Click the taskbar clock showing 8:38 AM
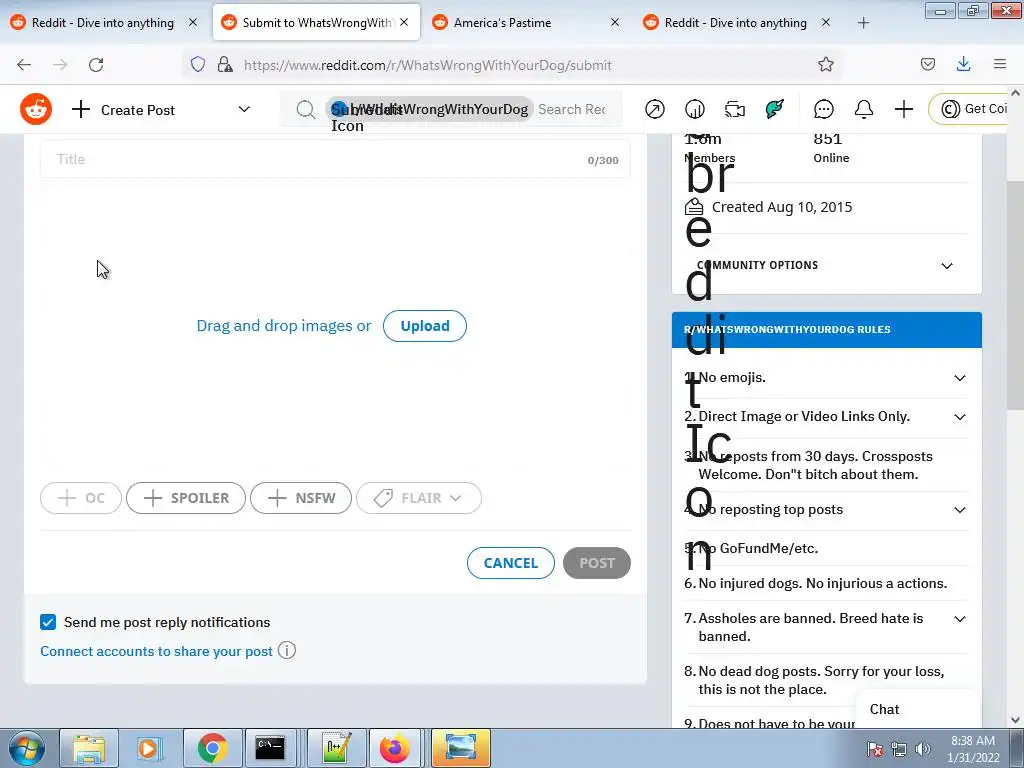Viewport: 1024px width, 768px height. pos(973,749)
